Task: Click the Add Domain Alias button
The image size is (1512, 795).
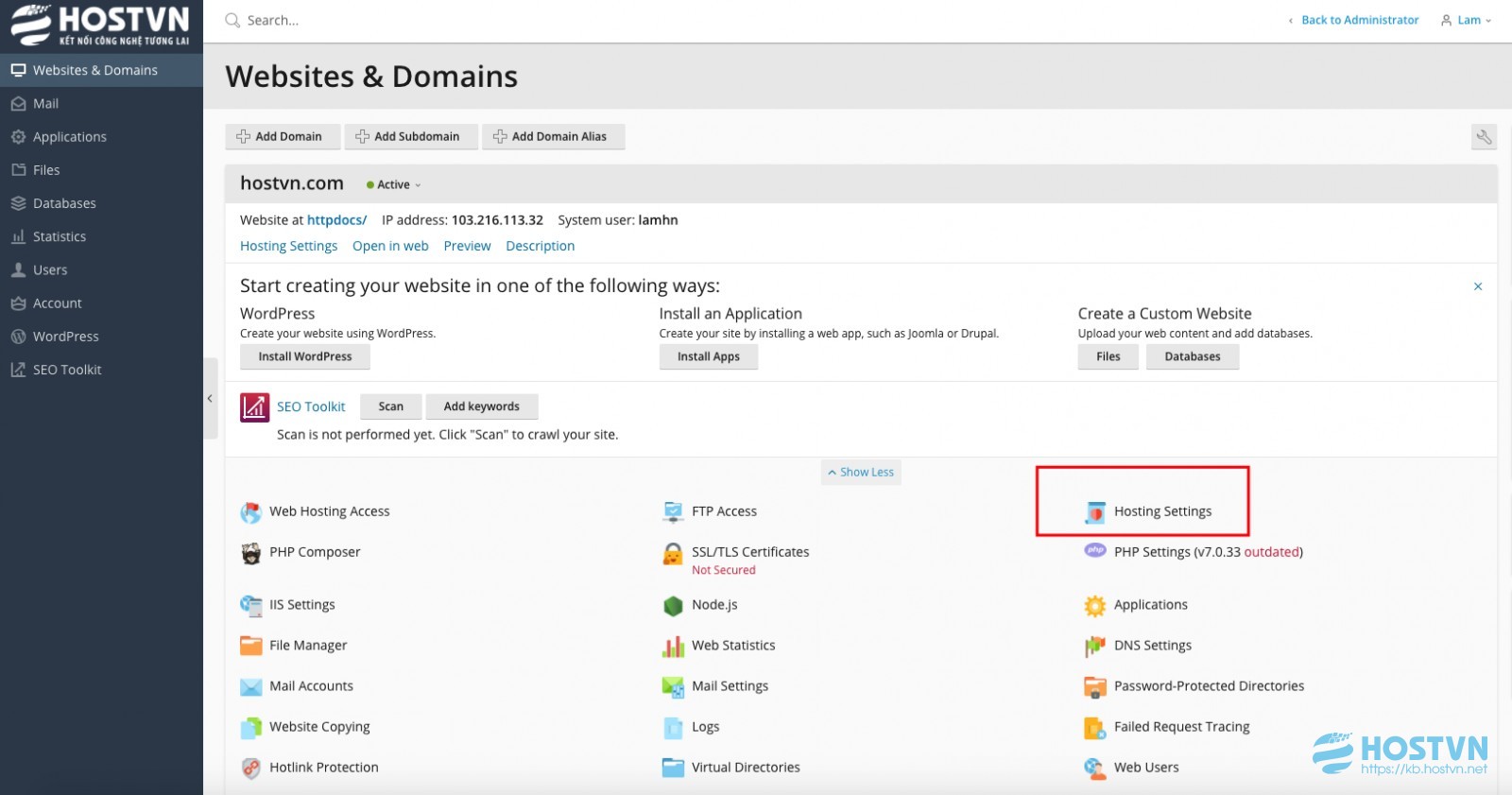Action: coord(553,137)
